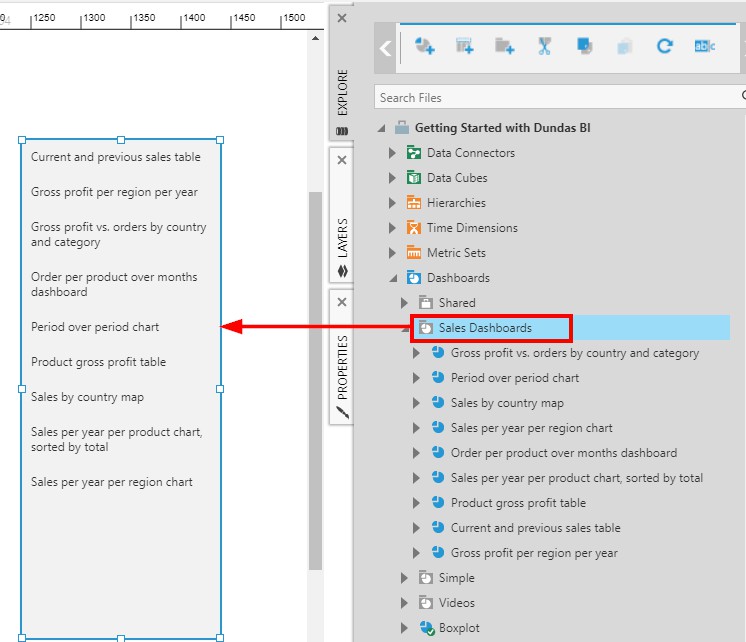Click the Search Files input field
The height and width of the screenshot is (642, 746).
pos(555,97)
